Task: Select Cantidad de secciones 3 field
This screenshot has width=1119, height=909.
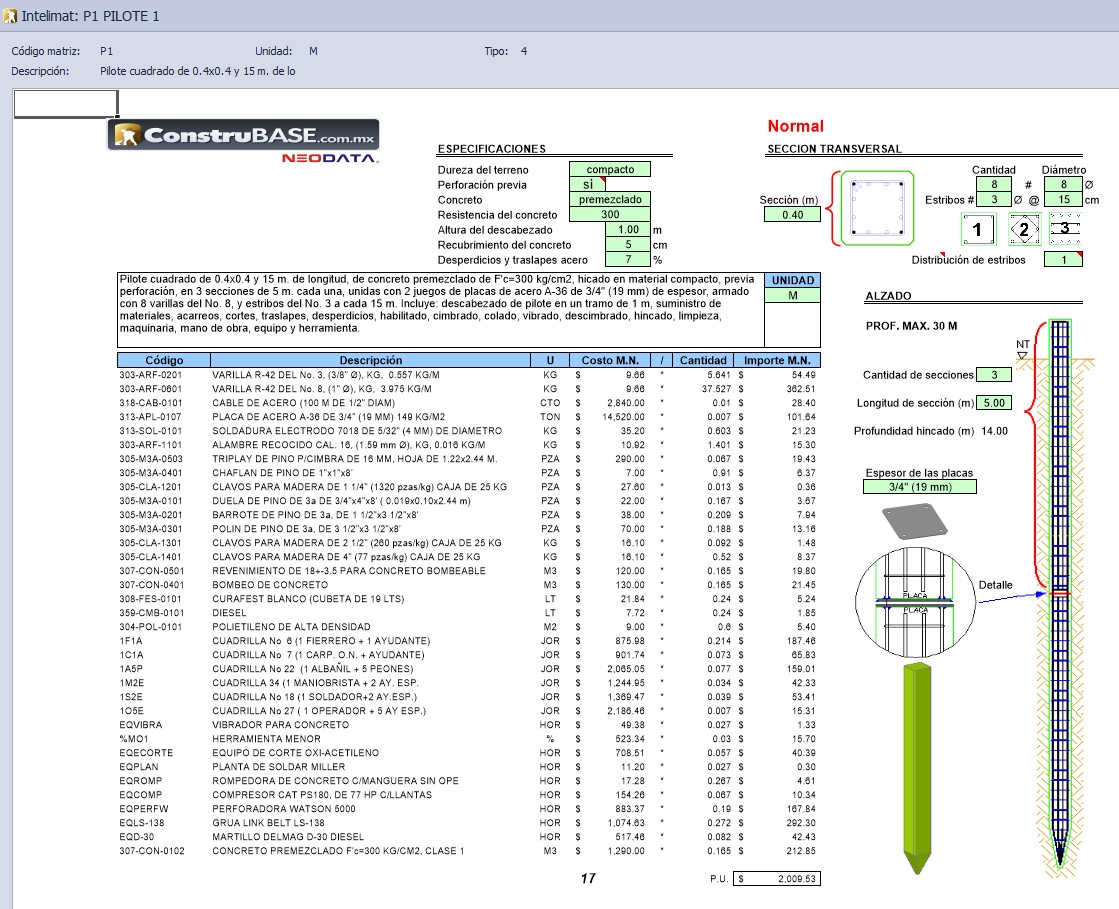Action: [994, 375]
